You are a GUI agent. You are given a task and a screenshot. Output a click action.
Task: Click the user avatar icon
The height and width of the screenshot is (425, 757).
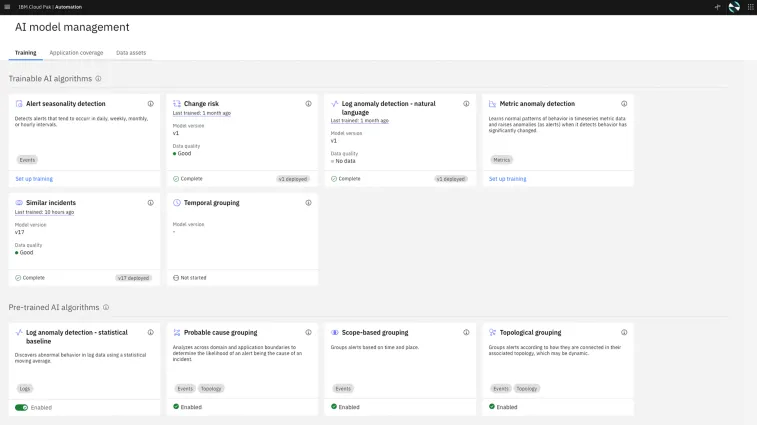pos(734,7)
